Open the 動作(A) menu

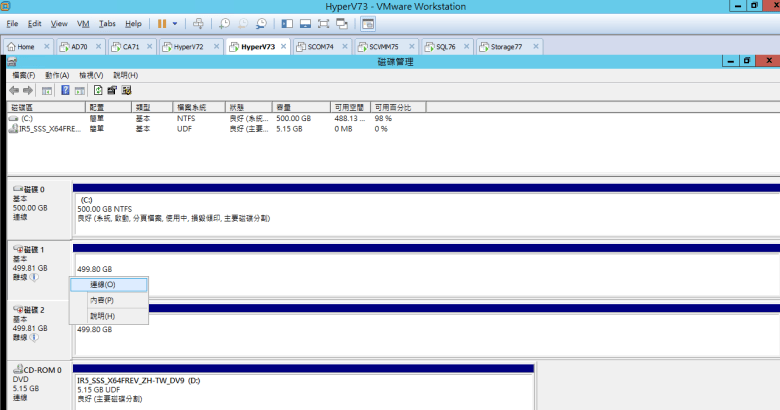click(x=57, y=75)
